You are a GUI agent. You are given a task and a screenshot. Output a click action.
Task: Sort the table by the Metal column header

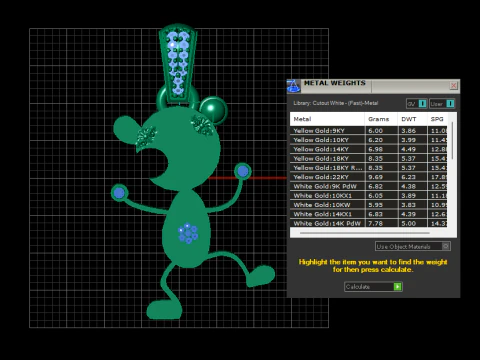[x=327, y=119]
